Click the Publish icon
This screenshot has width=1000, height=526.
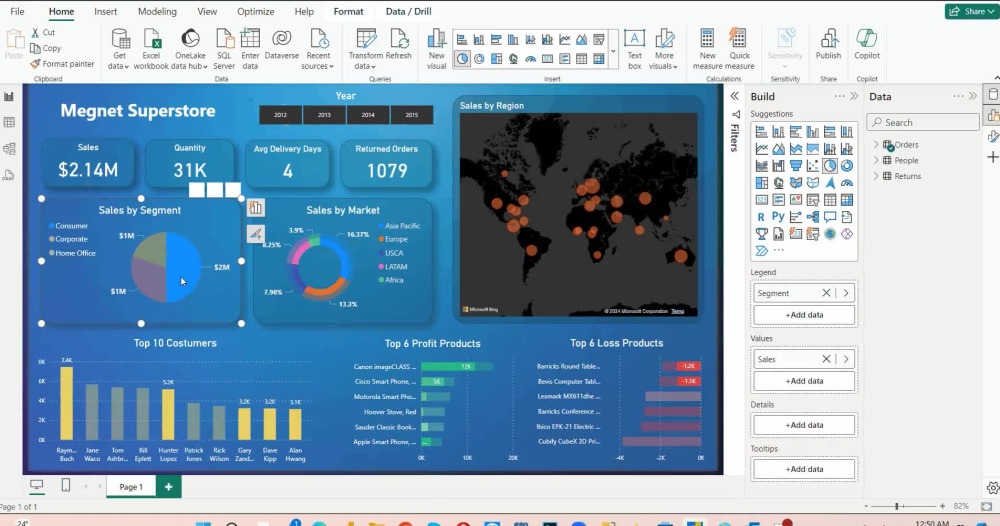click(x=828, y=40)
